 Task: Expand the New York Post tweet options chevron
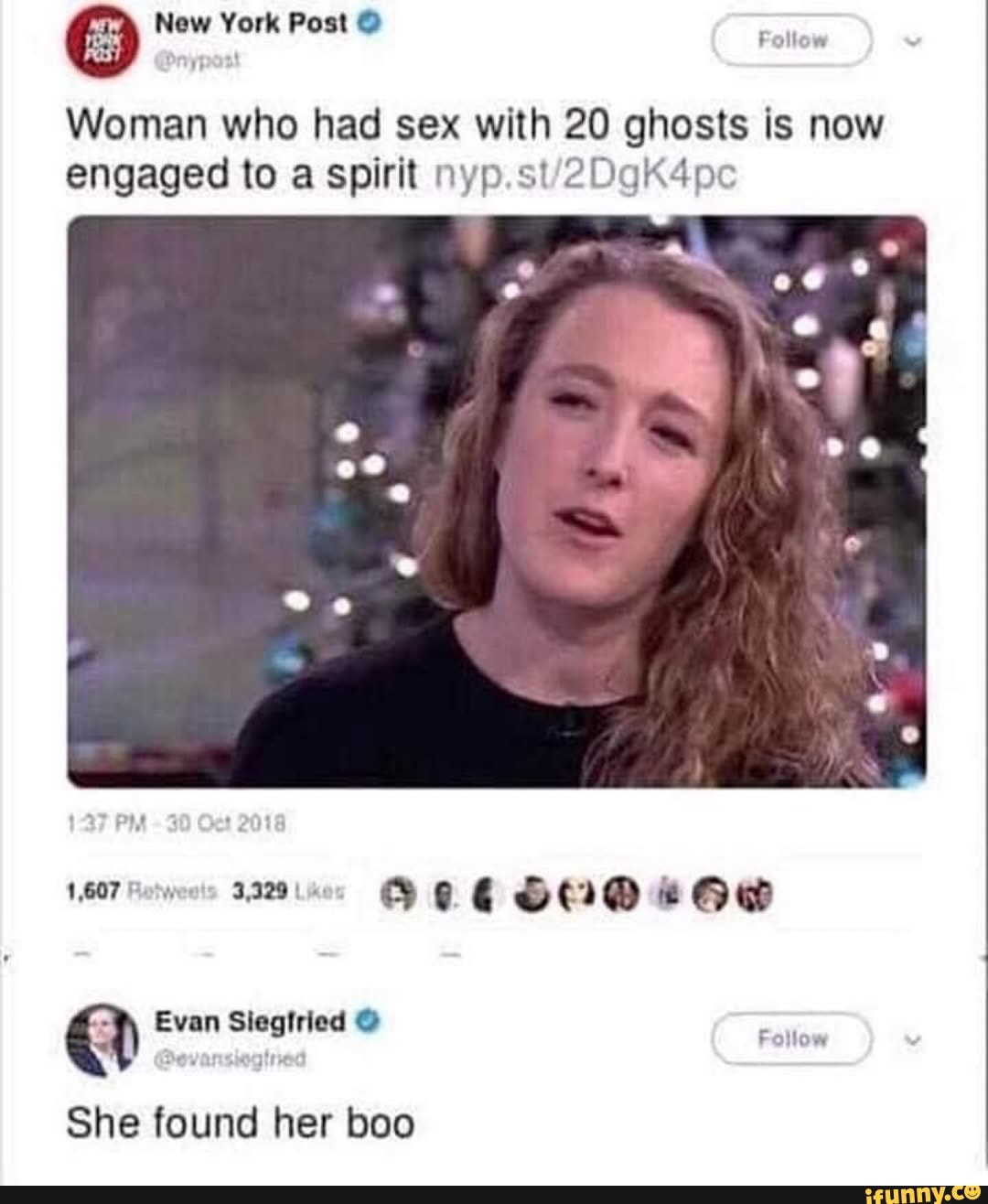[x=908, y=41]
